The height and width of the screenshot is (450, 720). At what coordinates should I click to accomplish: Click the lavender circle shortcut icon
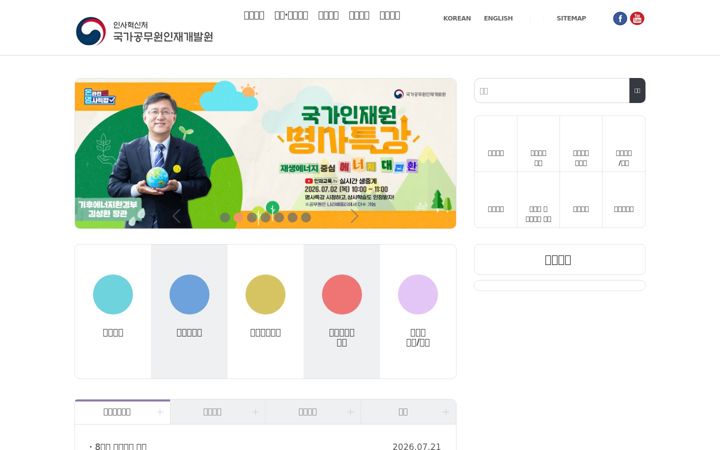(x=418, y=294)
